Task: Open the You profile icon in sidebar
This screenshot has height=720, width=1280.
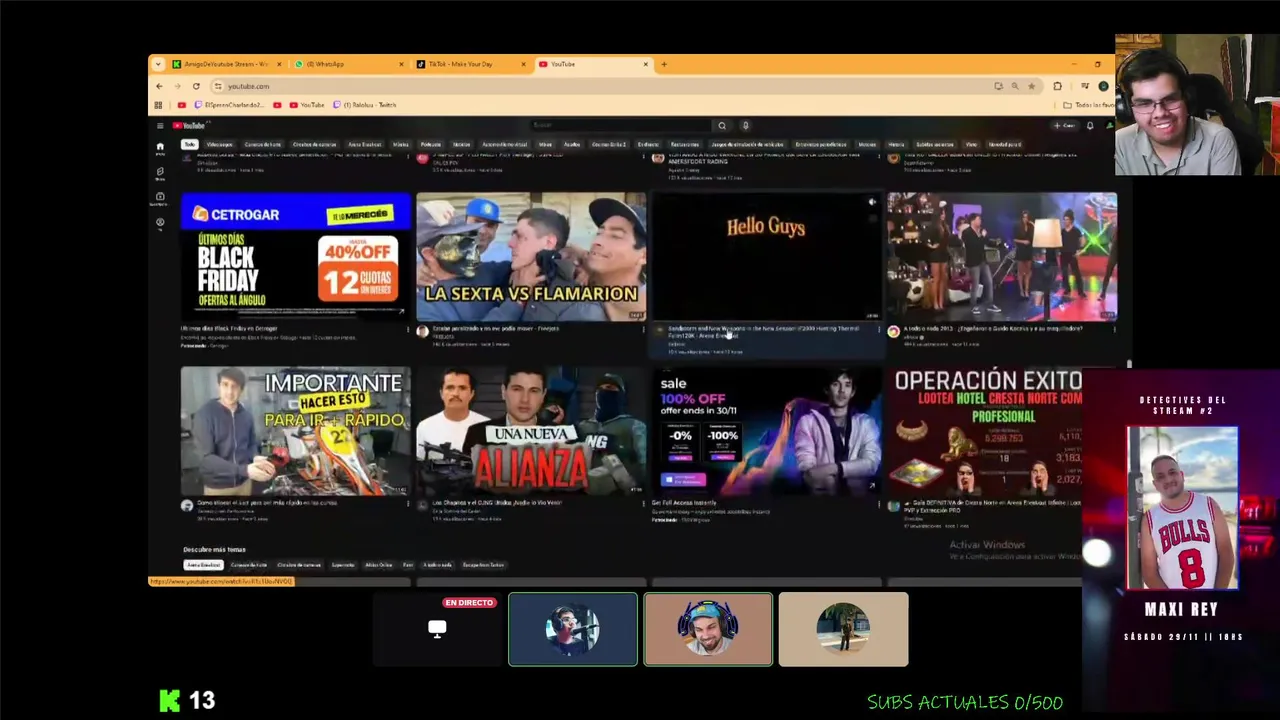Action: click(160, 223)
